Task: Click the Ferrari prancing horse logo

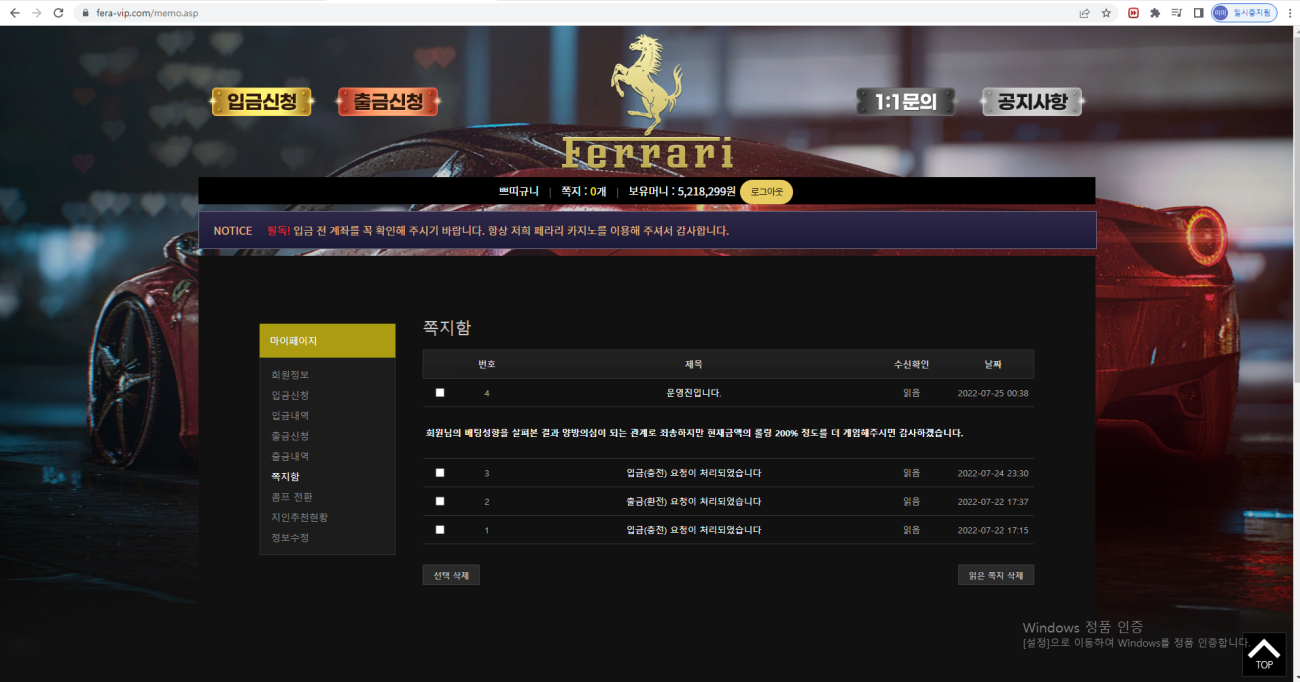Action: (648, 101)
